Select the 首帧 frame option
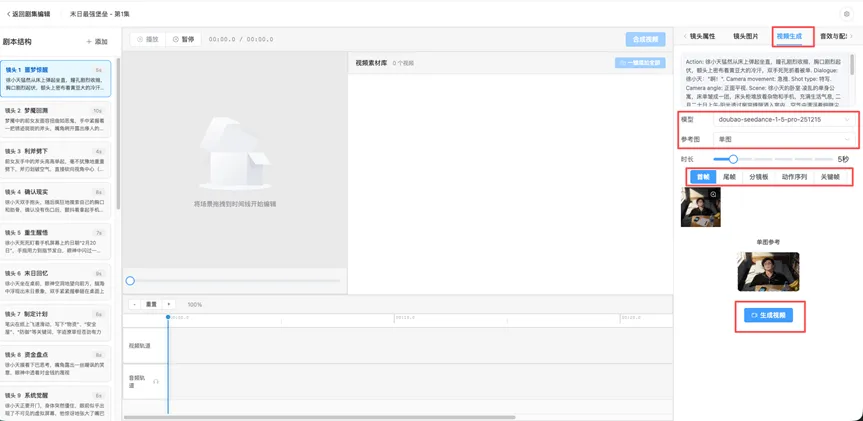The image size is (863, 421). (703, 177)
